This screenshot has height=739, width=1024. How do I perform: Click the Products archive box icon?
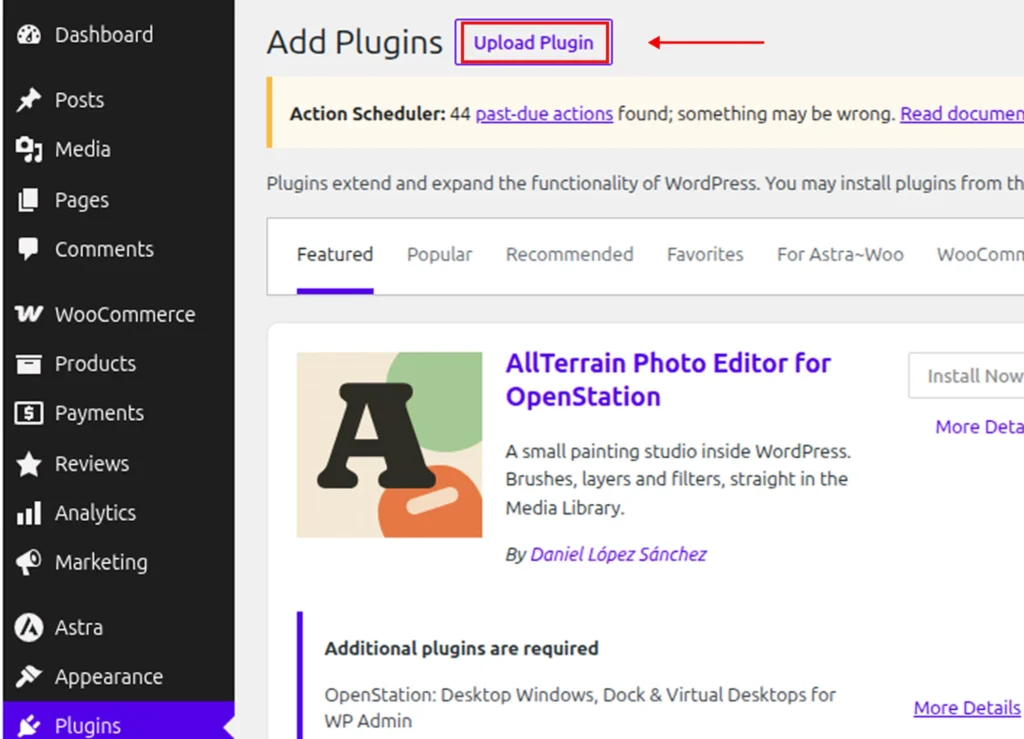(x=29, y=364)
